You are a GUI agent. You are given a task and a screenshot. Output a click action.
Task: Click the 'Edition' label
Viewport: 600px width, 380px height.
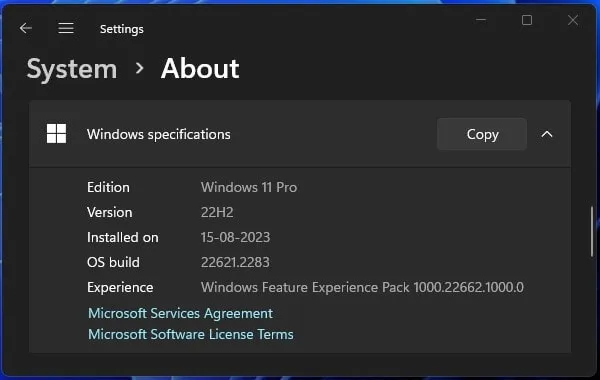point(108,188)
